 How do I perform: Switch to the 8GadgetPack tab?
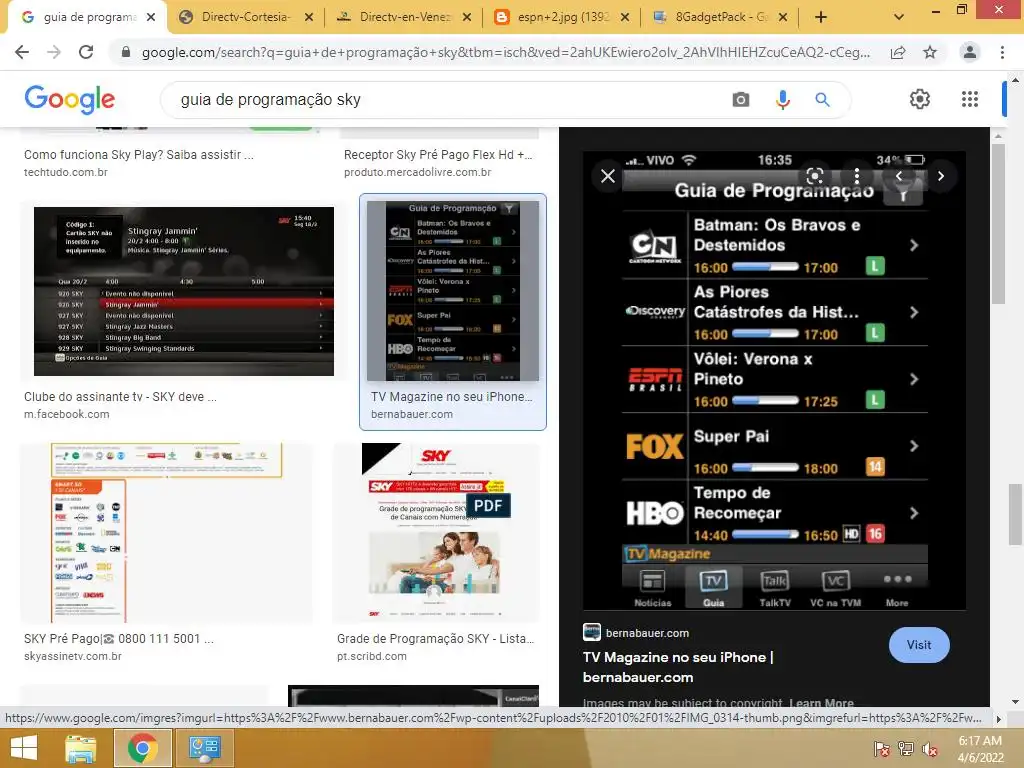pos(721,17)
